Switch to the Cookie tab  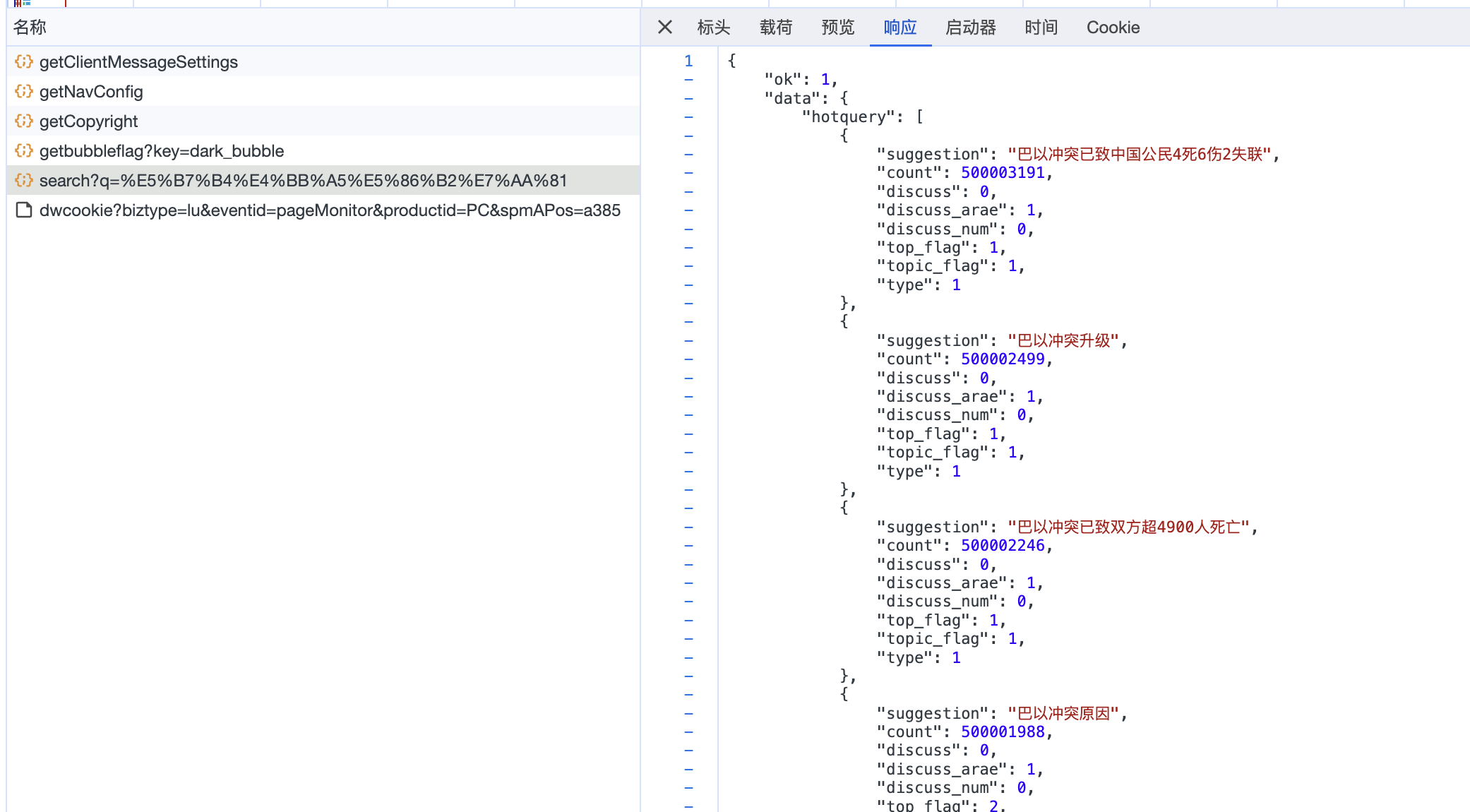[1113, 28]
